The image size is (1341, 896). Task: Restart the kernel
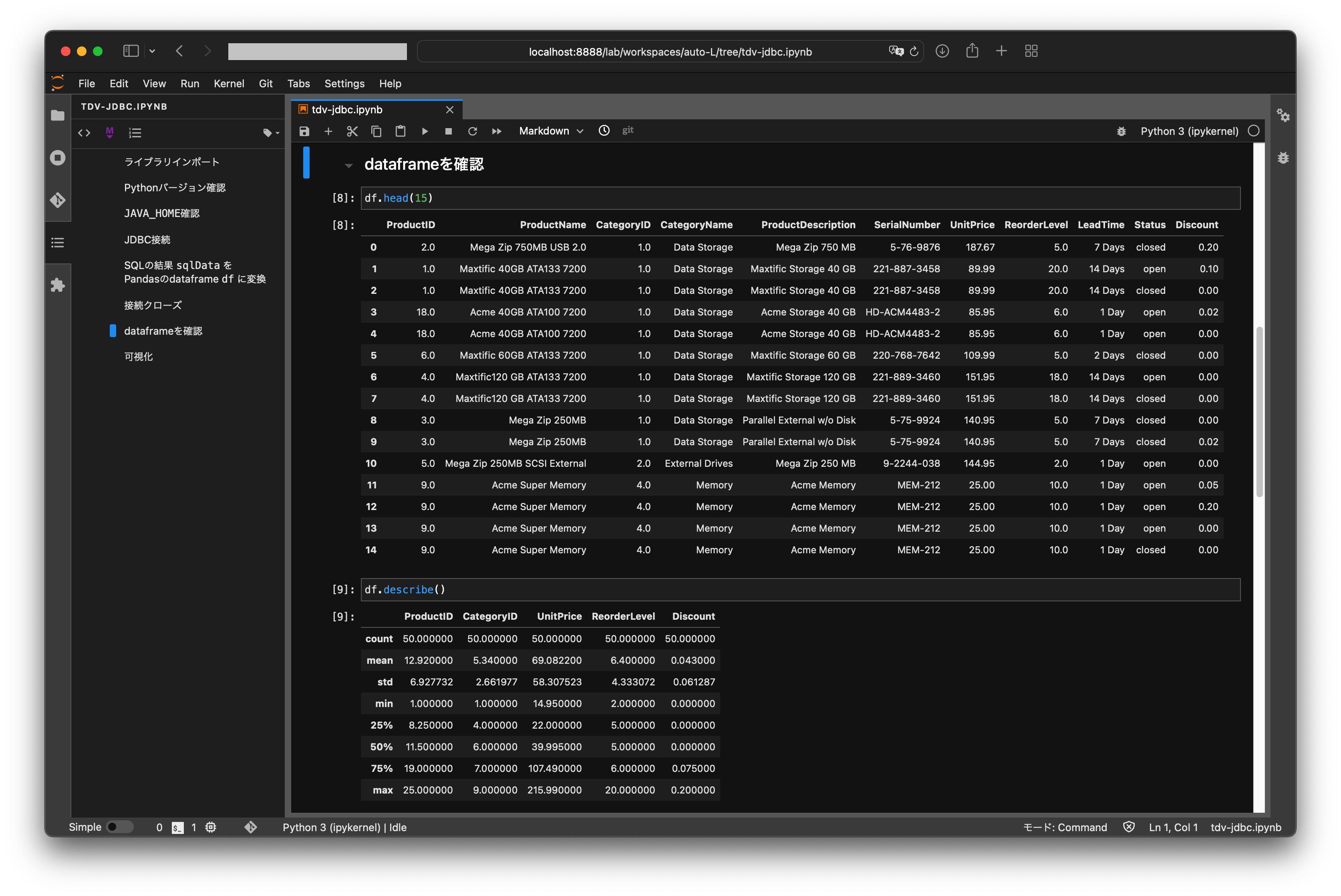pyautogui.click(x=473, y=131)
